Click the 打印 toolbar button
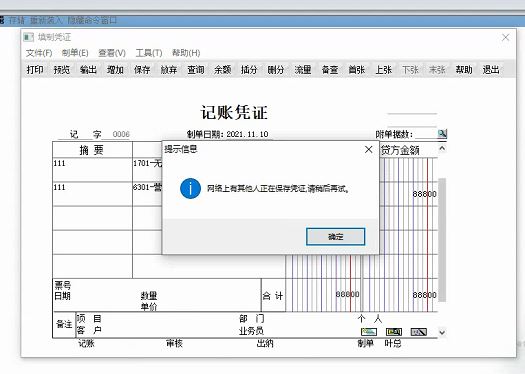525x374 pixels. 35,70
